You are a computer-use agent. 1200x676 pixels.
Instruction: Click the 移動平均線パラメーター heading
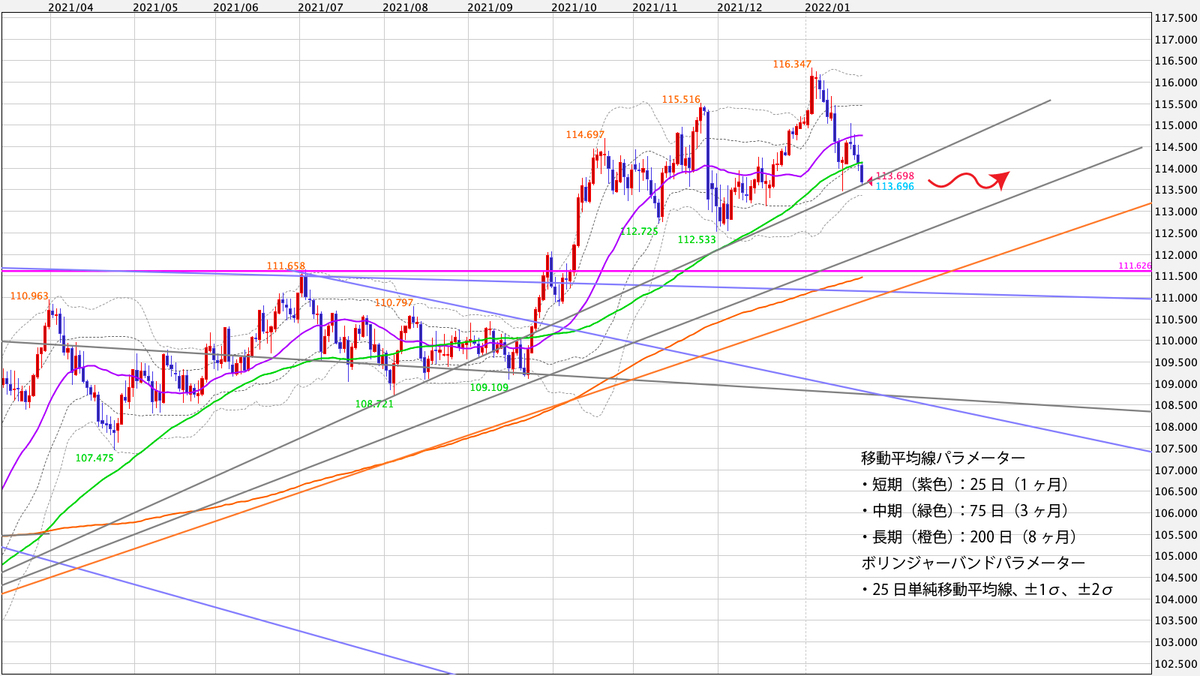(942, 458)
